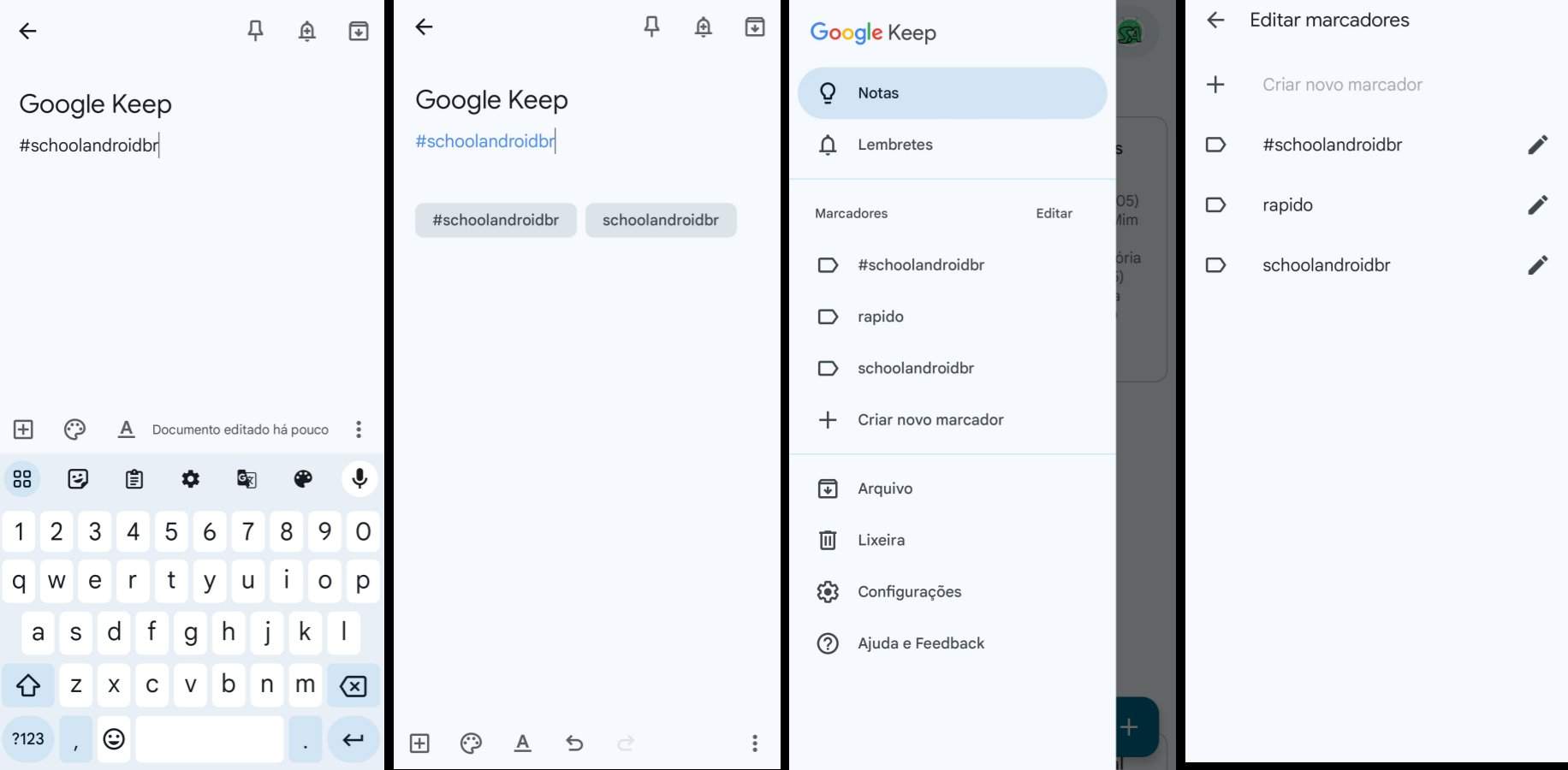Open more options in second screen bottom bar
Image resolution: width=1568 pixels, height=770 pixels.
click(755, 743)
